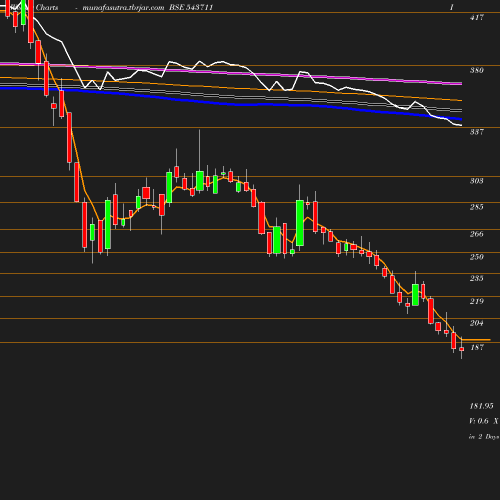Click the 266 price axis label

click(477, 234)
